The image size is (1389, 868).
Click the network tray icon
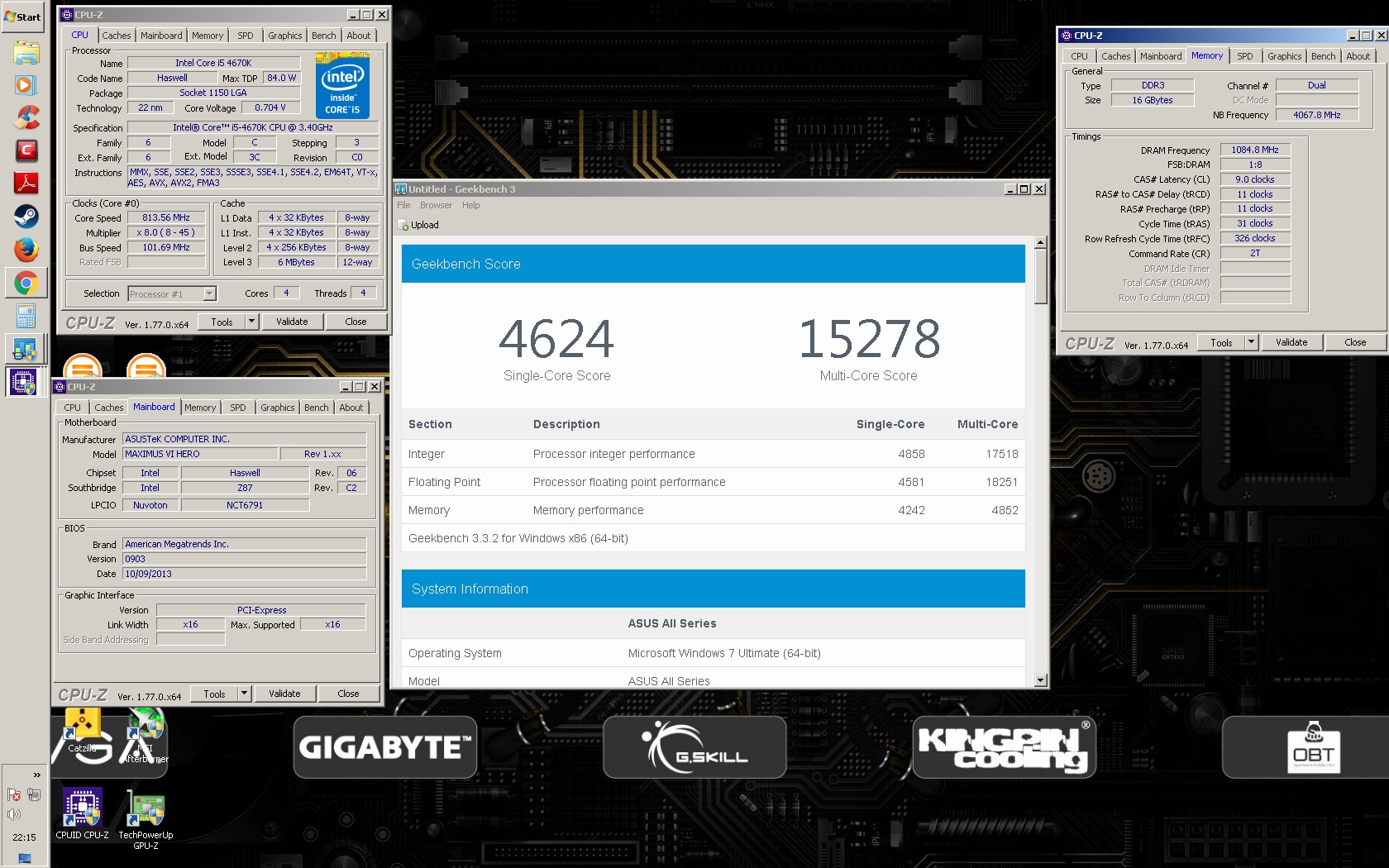pyautogui.click(x=34, y=795)
